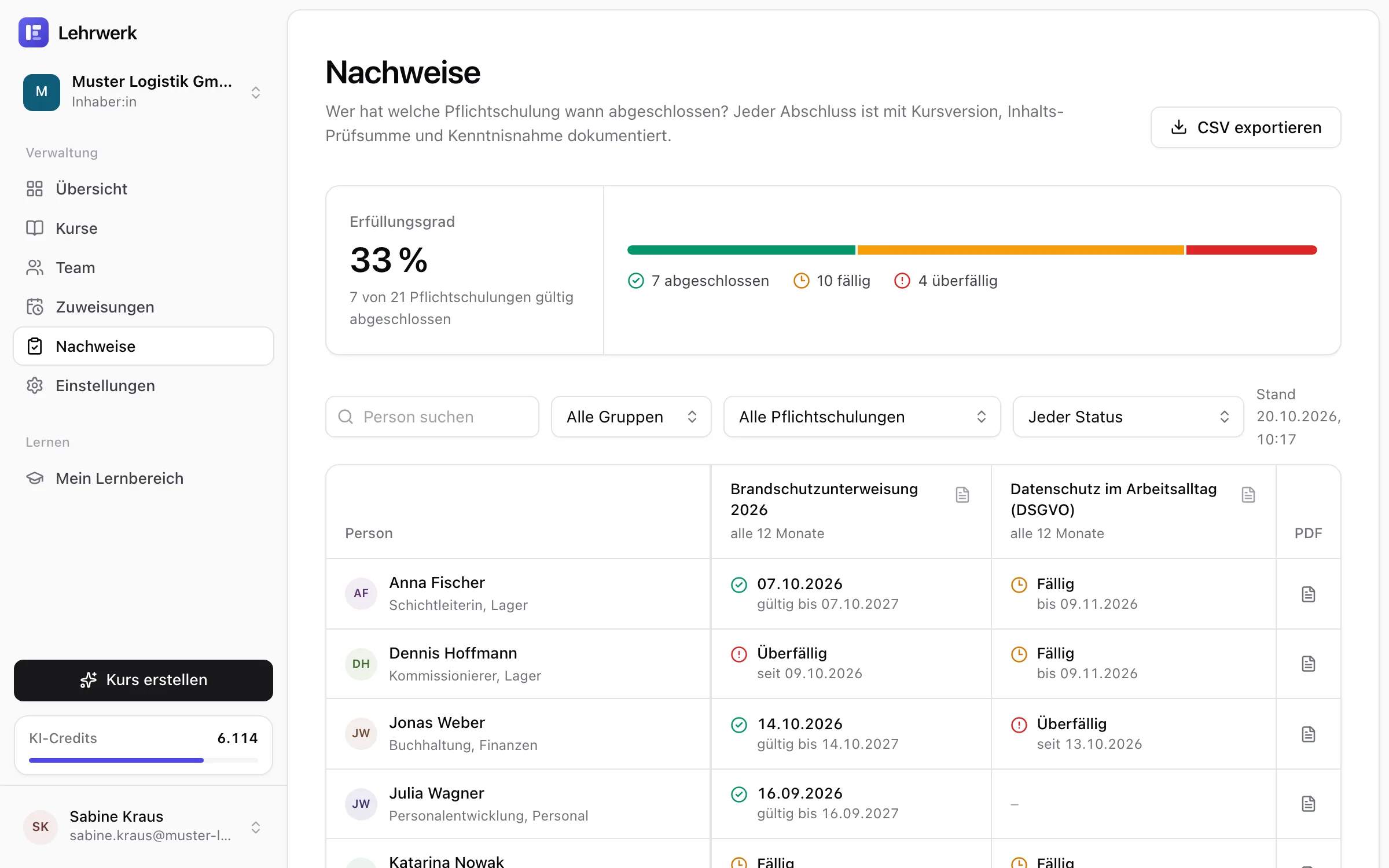
Task: Open PDF for Julia Wagner row
Action: [1308, 804]
